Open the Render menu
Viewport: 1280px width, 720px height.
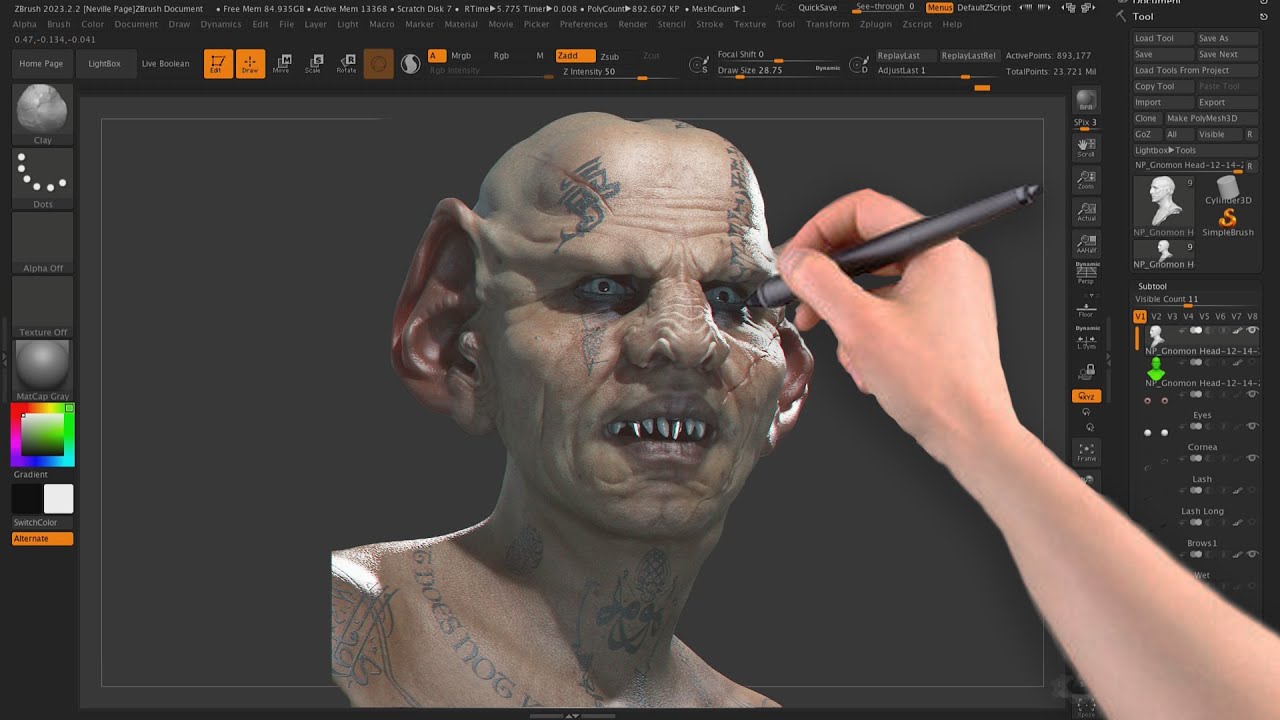coord(633,24)
